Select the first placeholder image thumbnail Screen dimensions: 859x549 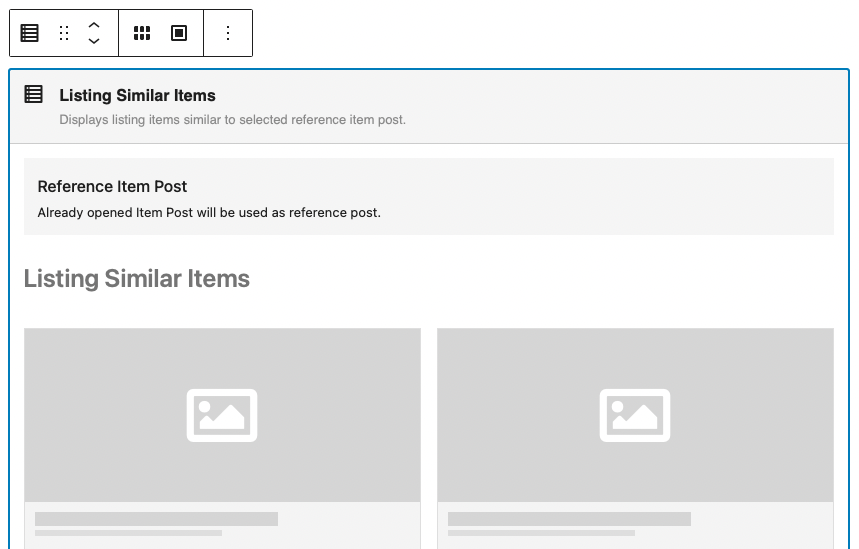(222, 415)
